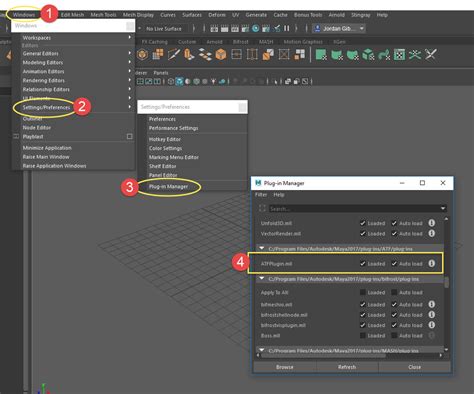Viewport: 474px width, 394px height.
Task: Click the info icon next to Unfold3D.mll
Action: click(431, 223)
